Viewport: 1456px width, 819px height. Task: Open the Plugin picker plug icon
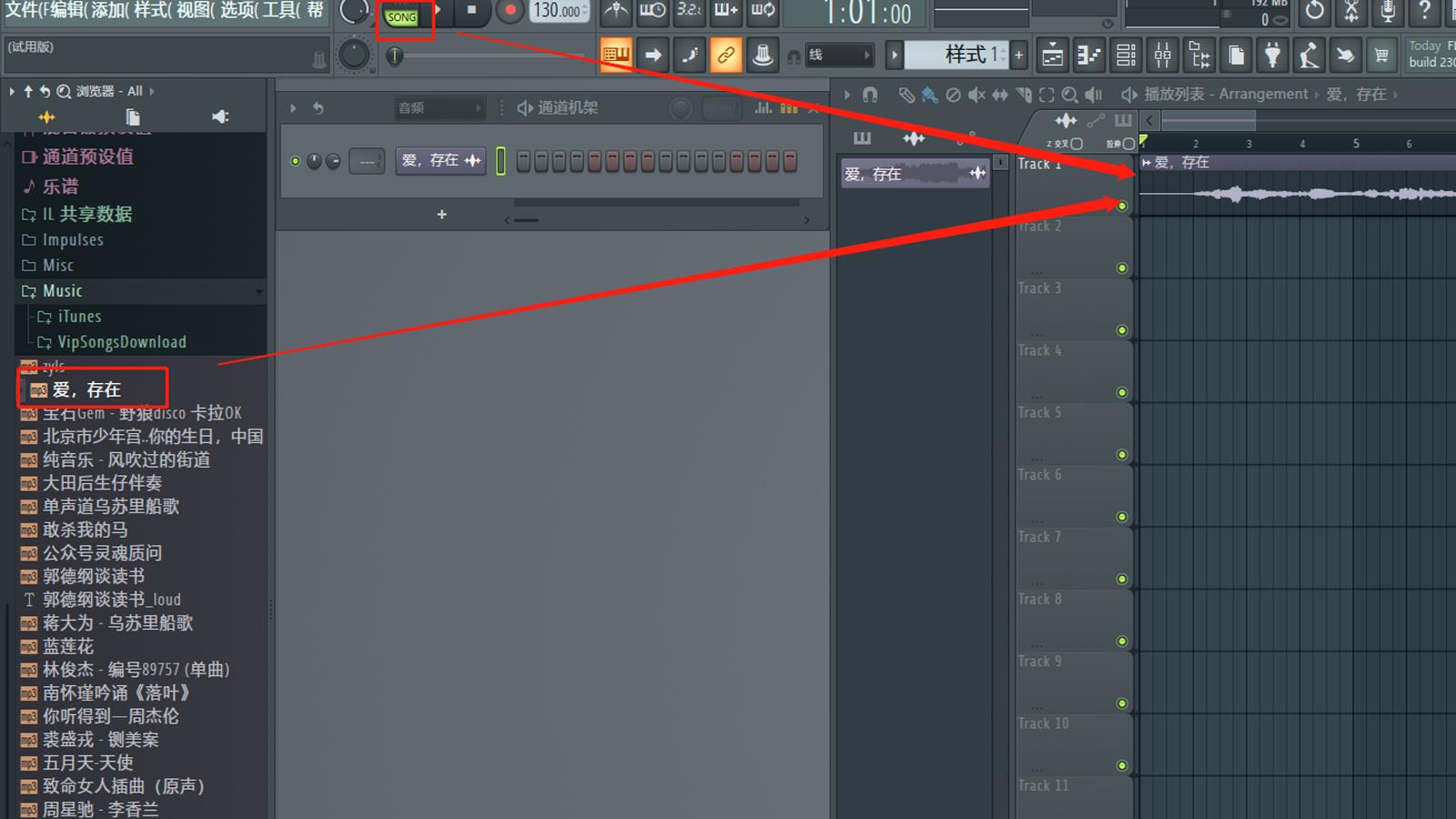tap(1272, 55)
